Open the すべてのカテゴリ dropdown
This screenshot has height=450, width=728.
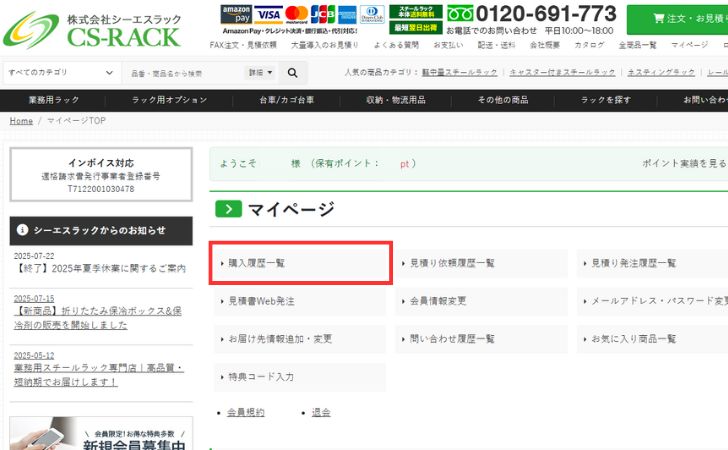(61, 72)
